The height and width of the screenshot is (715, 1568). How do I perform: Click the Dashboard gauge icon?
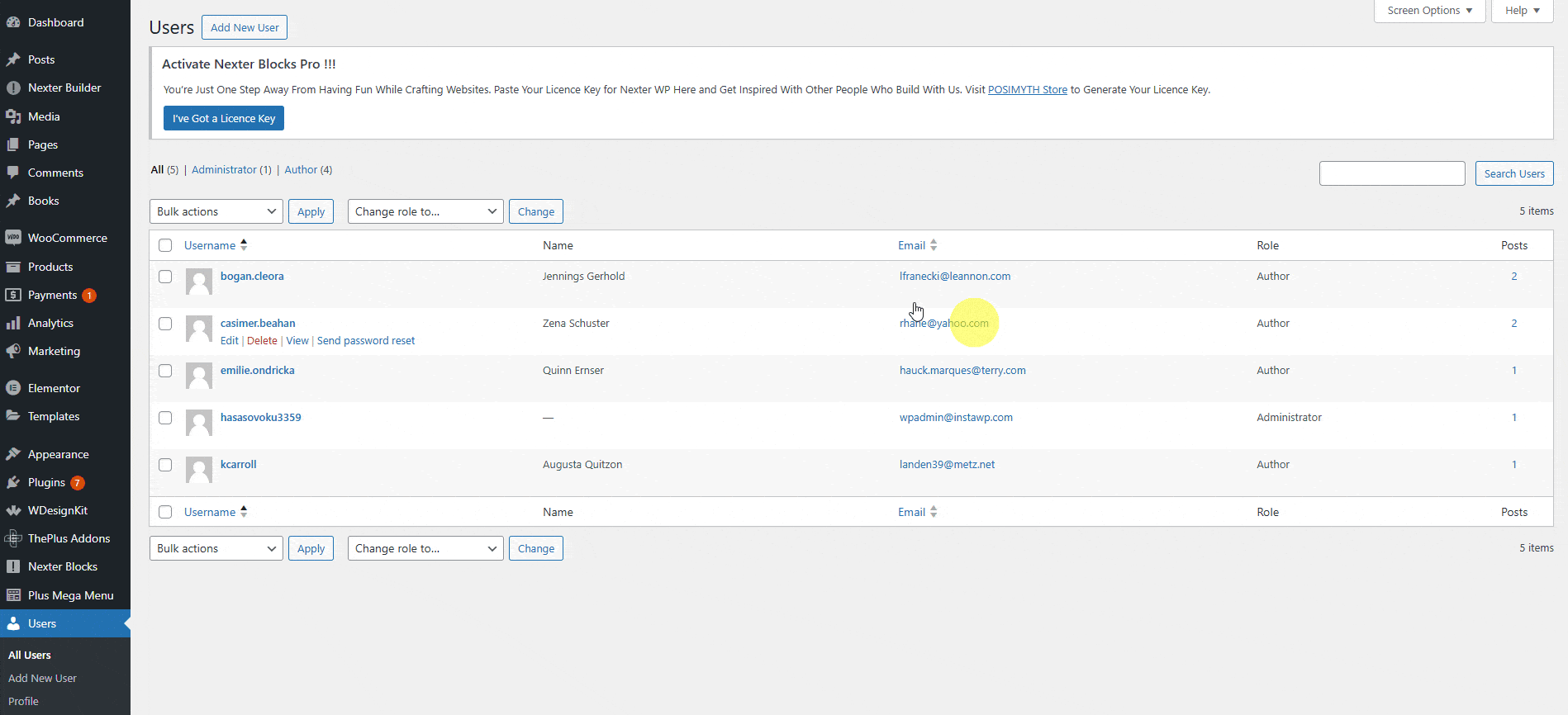coord(13,22)
